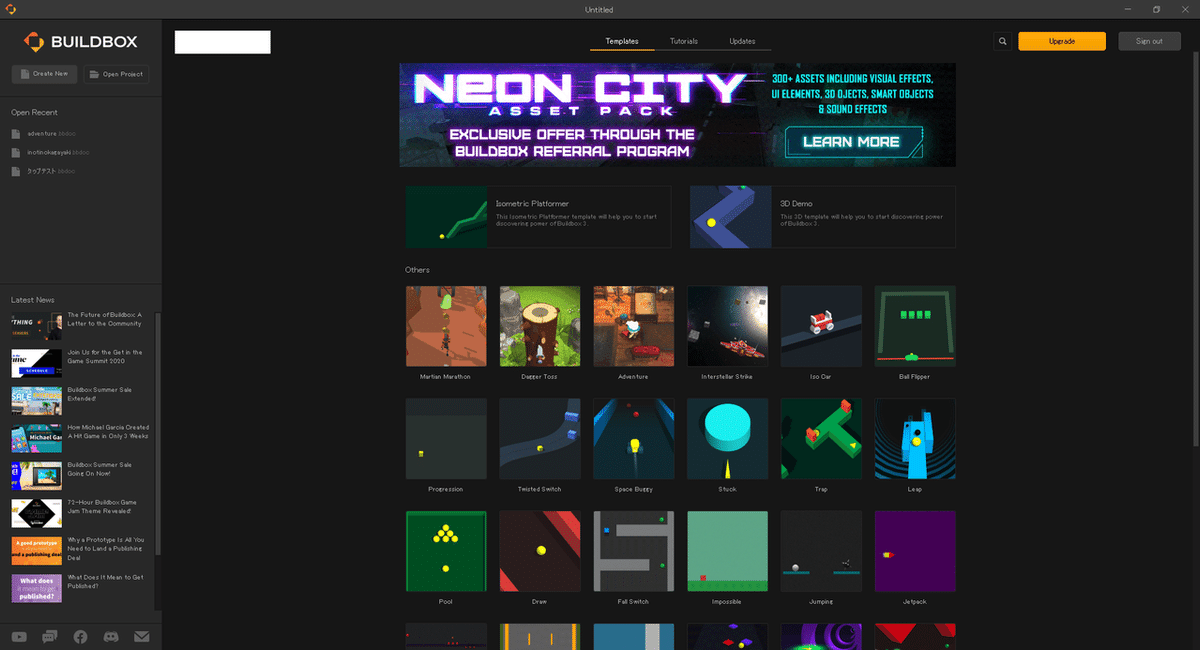Switch to the Updates tab
Image resolution: width=1200 pixels, height=650 pixels.
click(x=742, y=41)
